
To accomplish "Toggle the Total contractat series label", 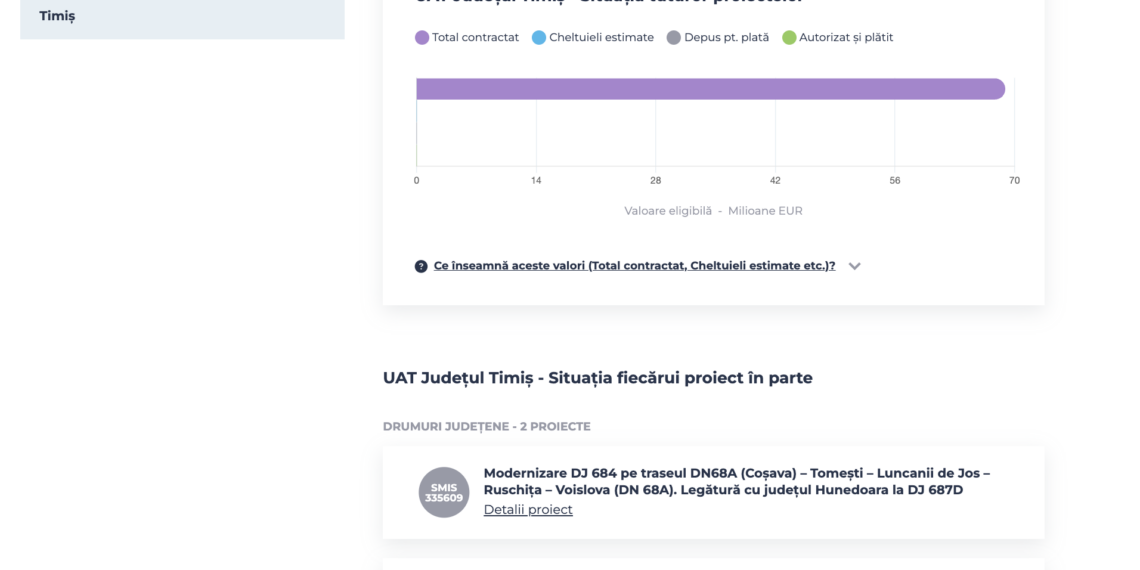I will pos(475,38).
